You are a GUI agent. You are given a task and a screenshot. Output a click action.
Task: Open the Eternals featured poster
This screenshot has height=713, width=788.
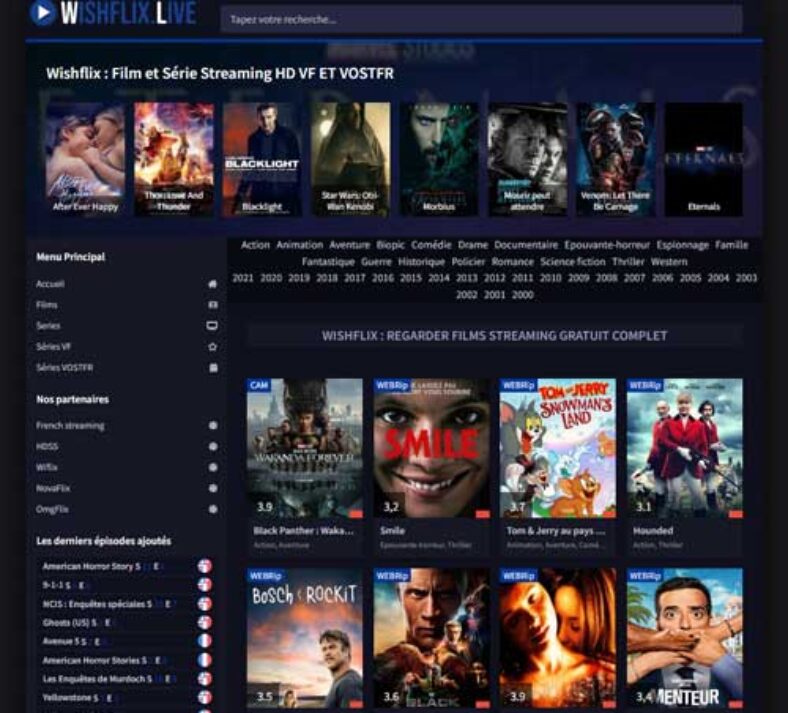coord(704,159)
